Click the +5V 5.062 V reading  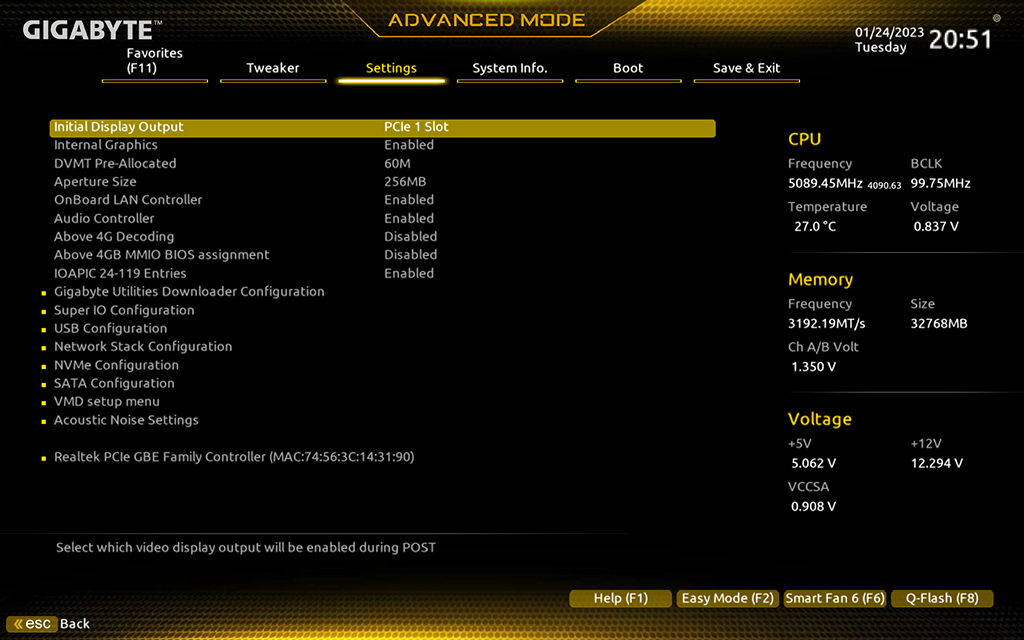[x=814, y=464]
